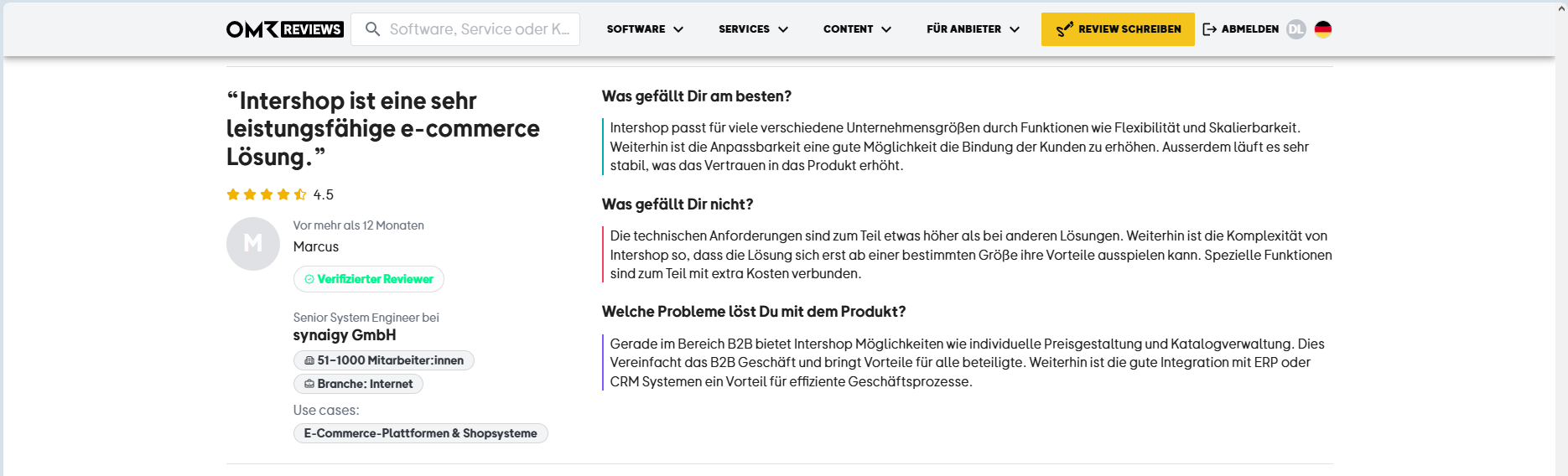The width and height of the screenshot is (1568, 476).
Task: Click the German flag language icon
Action: [1323, 29]
